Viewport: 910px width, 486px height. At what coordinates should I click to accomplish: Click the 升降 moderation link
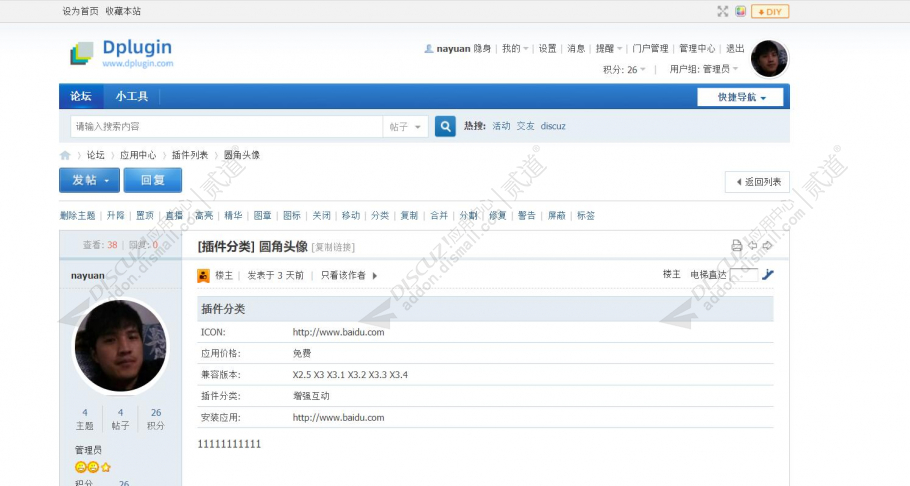[x=115, y=215]
